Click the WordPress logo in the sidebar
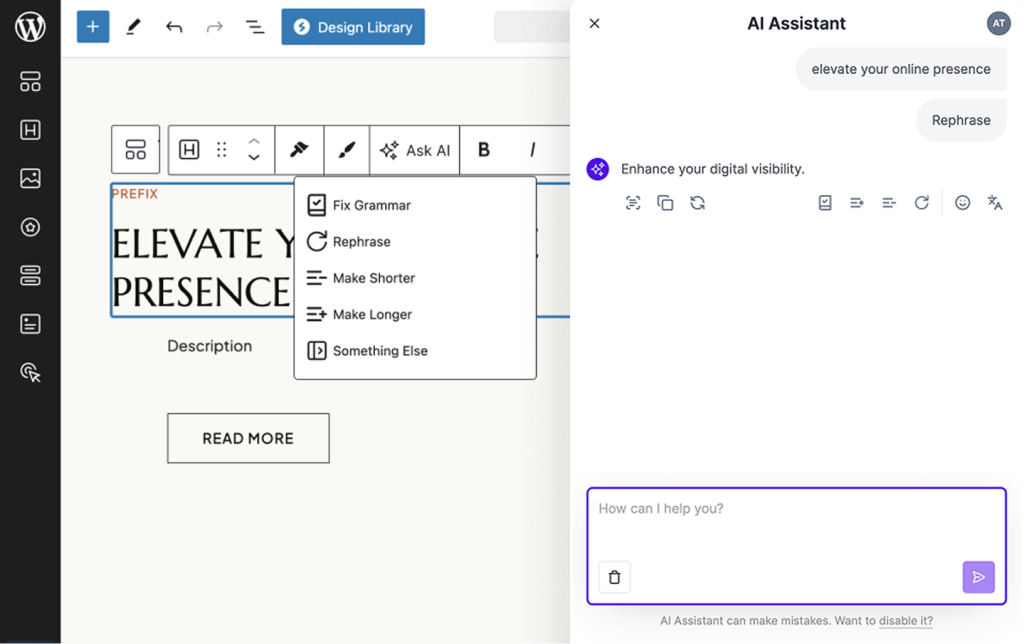 click(30, 27)
